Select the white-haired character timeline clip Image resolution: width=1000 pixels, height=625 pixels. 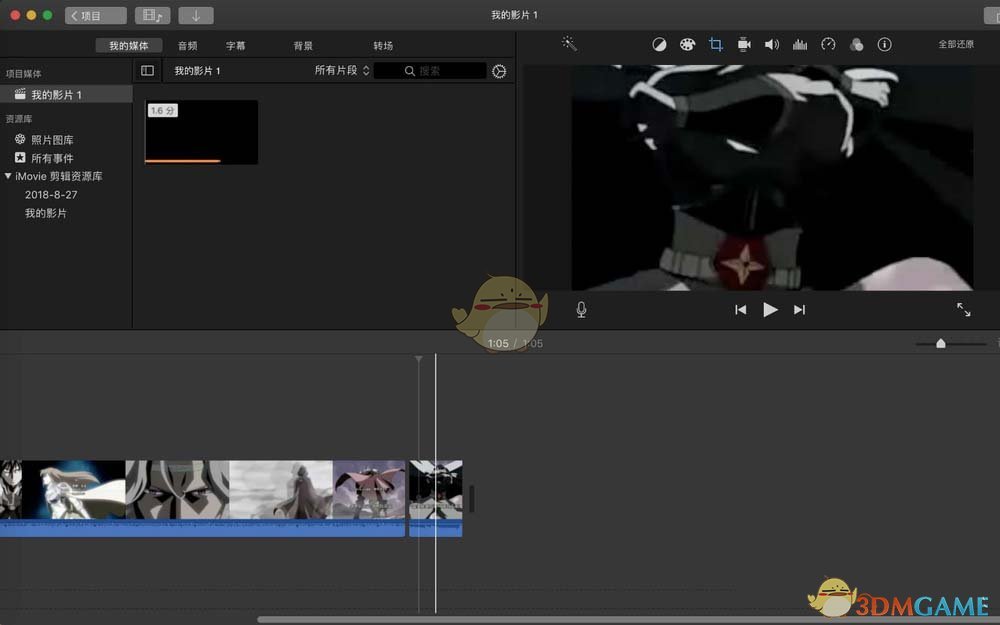pos(177,490)
